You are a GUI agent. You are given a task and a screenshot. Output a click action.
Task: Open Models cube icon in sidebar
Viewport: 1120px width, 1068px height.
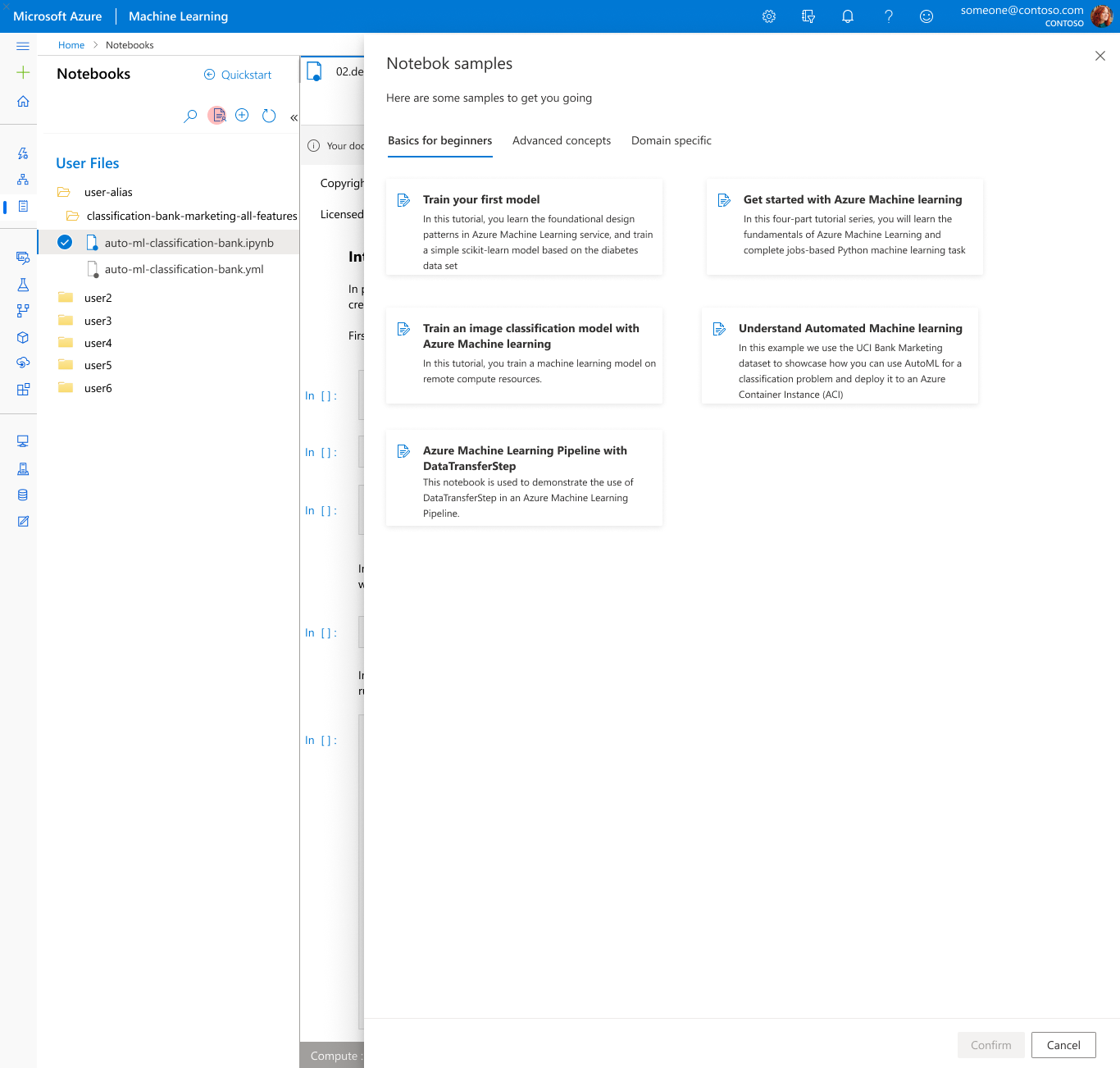tap(23, 337)
